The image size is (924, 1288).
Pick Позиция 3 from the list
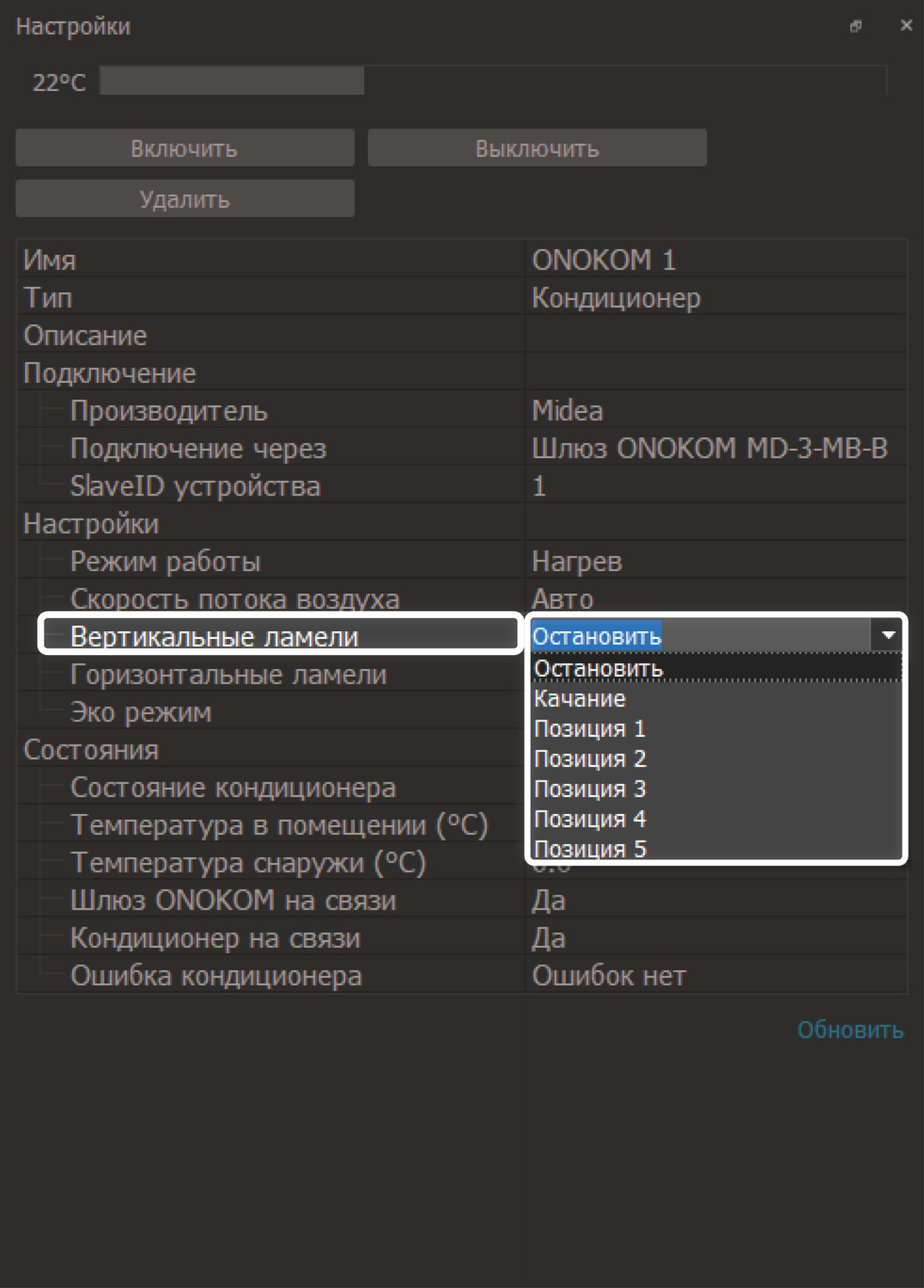point(590,789)
